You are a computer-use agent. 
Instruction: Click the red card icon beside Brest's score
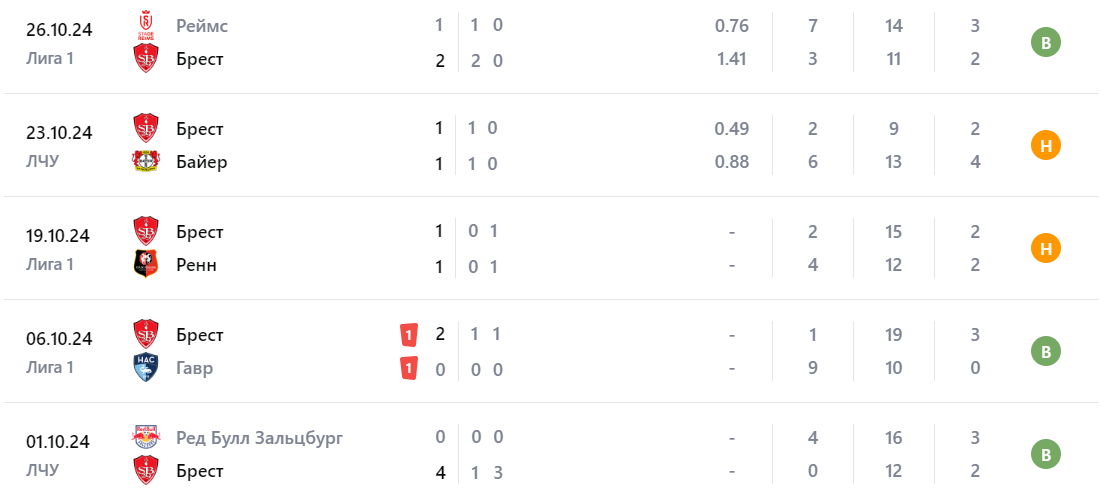tap(409, 335)
